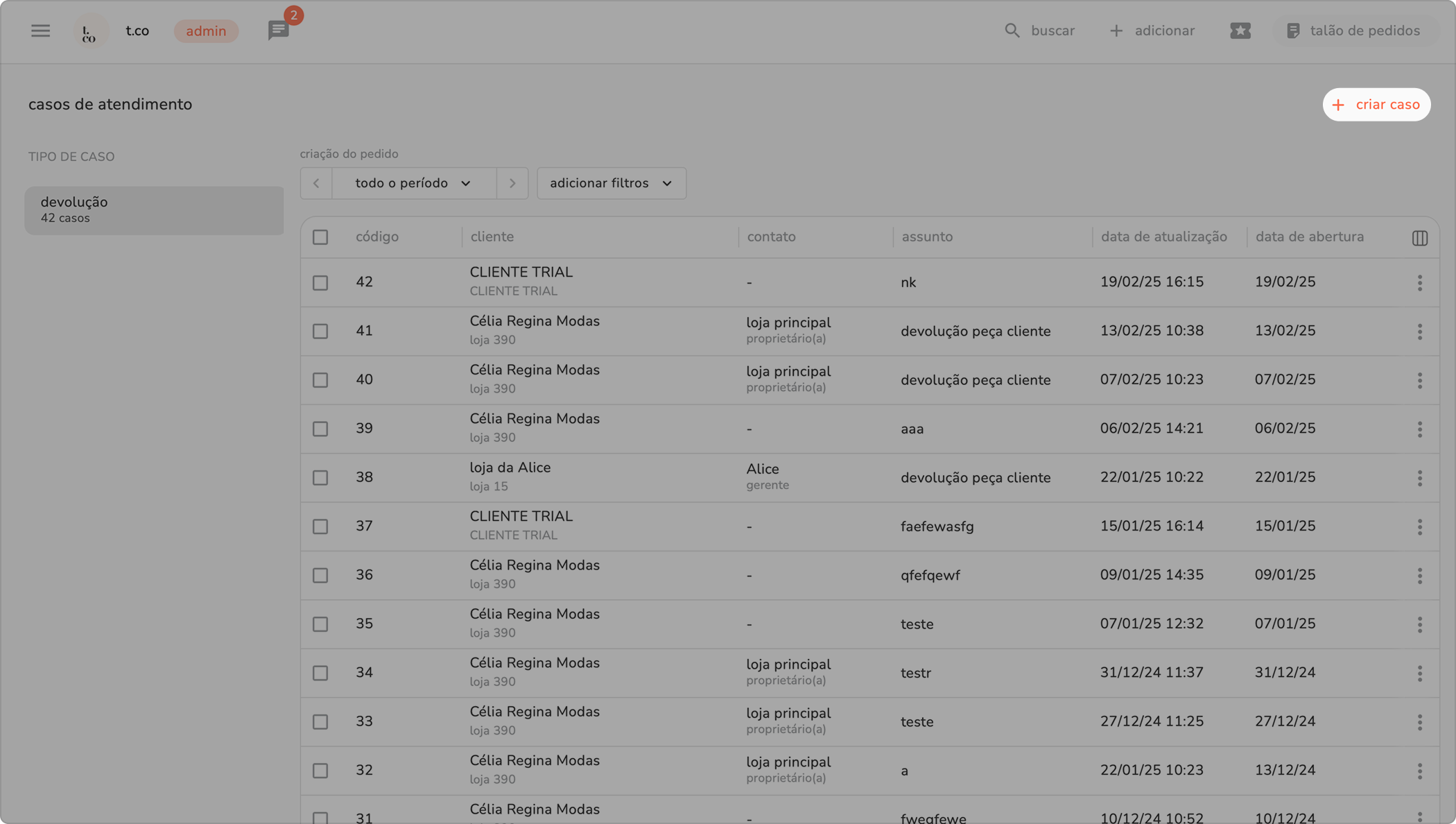
Task: Select the 'devolução' case type item
Action: [154, 209]
